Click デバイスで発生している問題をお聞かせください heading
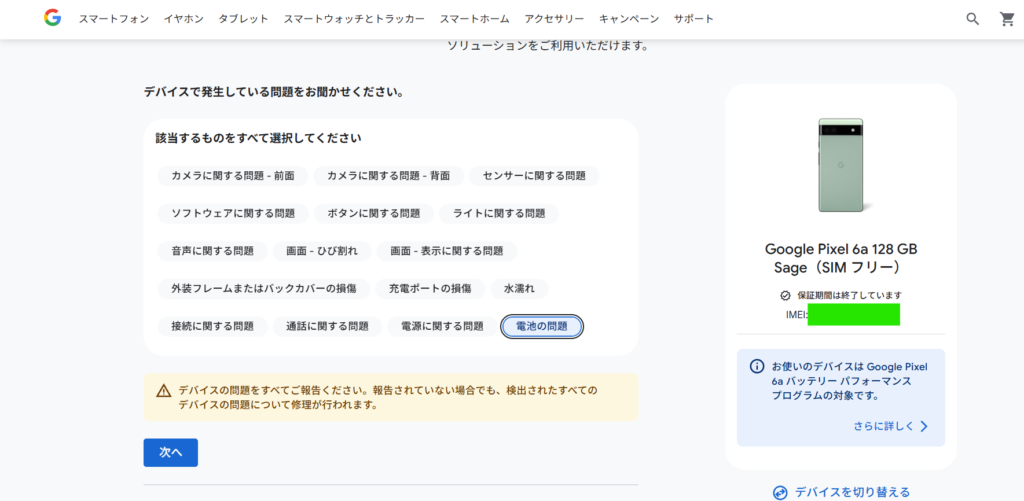Screen dimensions: 1024x501 (x=273, y=91)
